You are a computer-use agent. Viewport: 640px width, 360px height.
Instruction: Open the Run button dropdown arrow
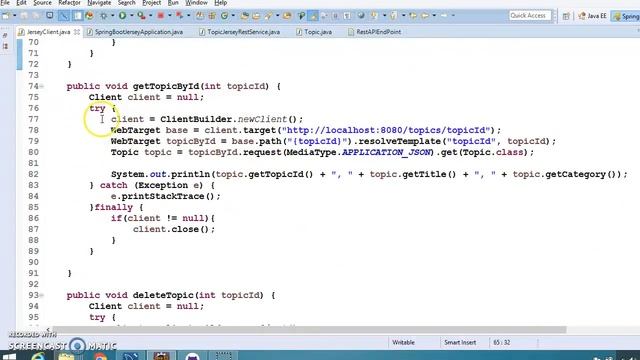pyautogui.click(x=131, y=16)
